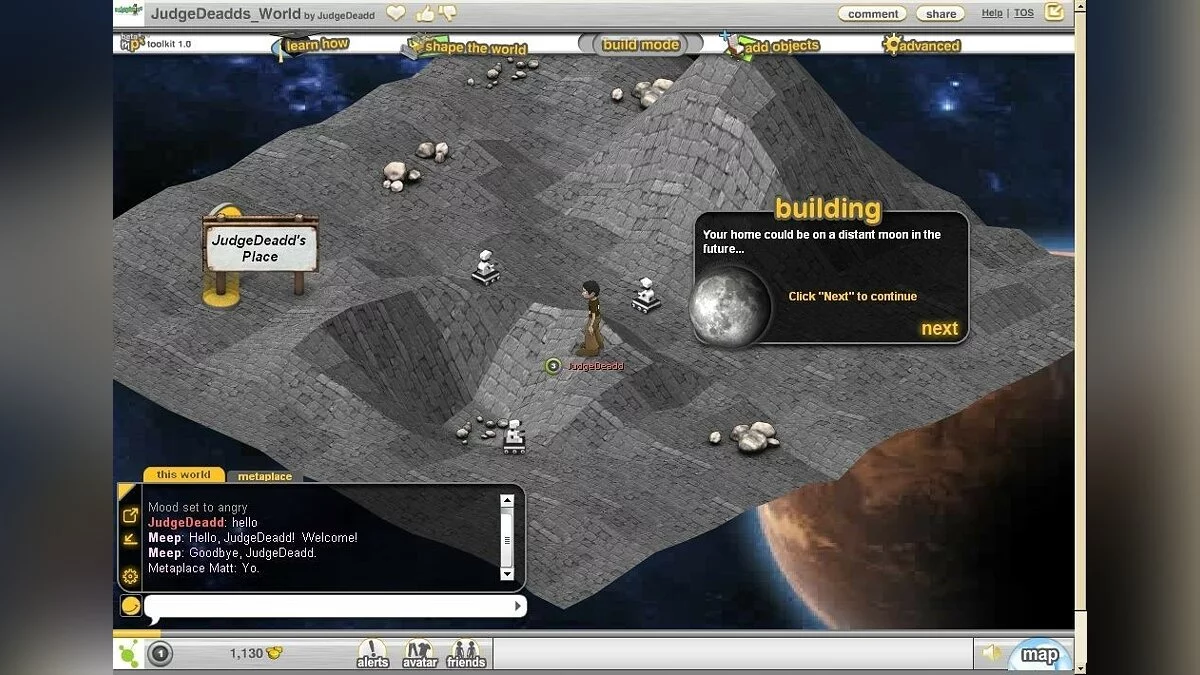This screenshot has height=675, width=1200.
Task: Open the TOS link
Action: [1024, 13]
